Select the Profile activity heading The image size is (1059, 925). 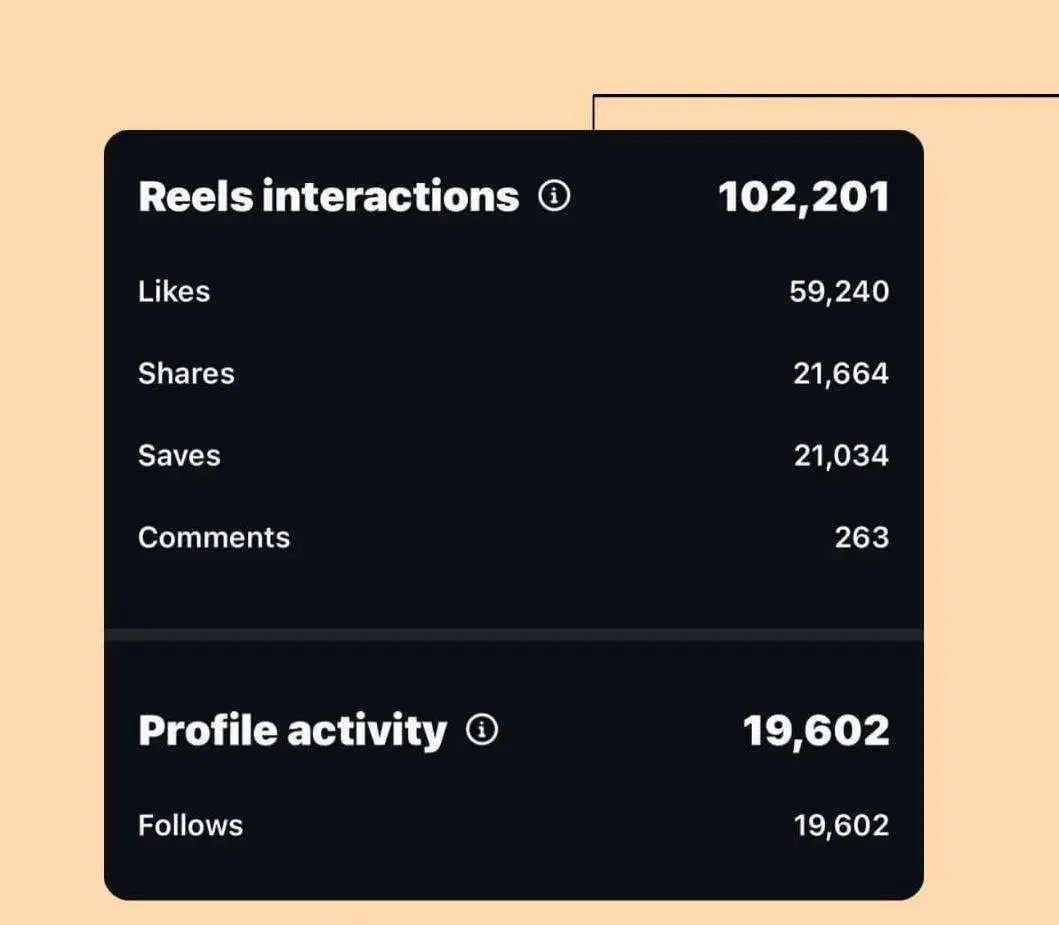pyautogui.click(x=292, y=731)
